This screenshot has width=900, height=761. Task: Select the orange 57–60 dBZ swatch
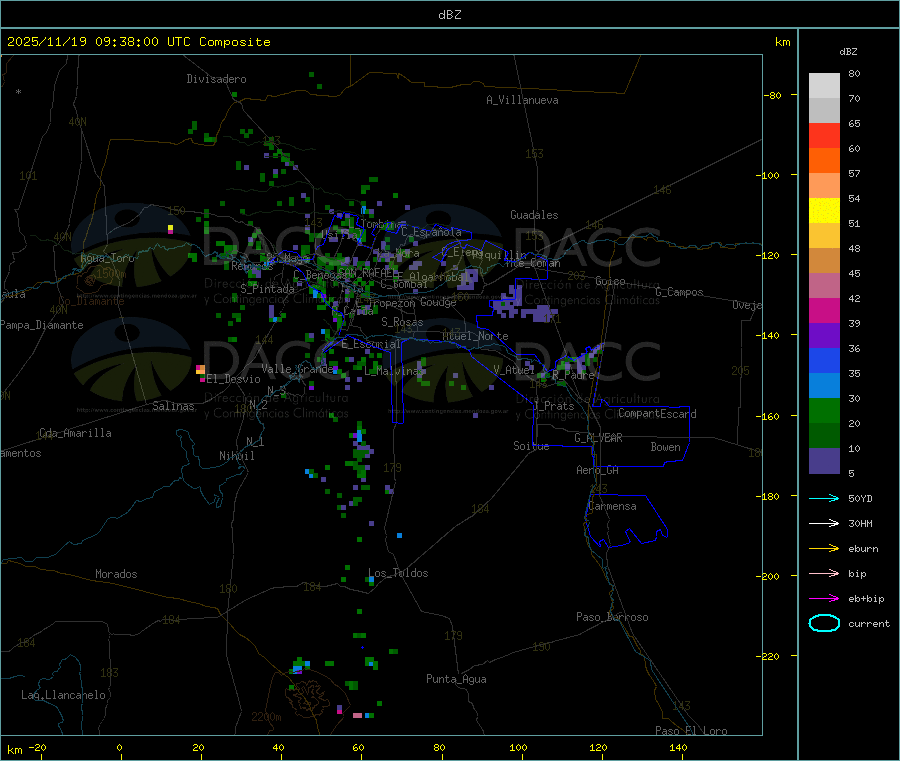click(x=824, y=160)
